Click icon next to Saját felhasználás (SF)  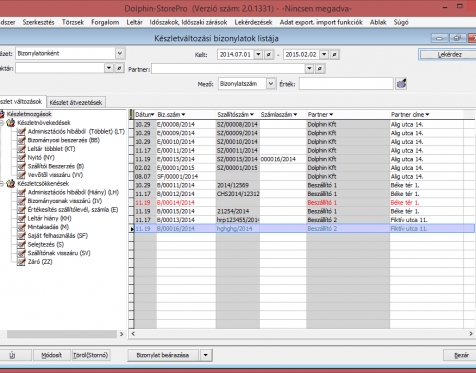(21, 236)
